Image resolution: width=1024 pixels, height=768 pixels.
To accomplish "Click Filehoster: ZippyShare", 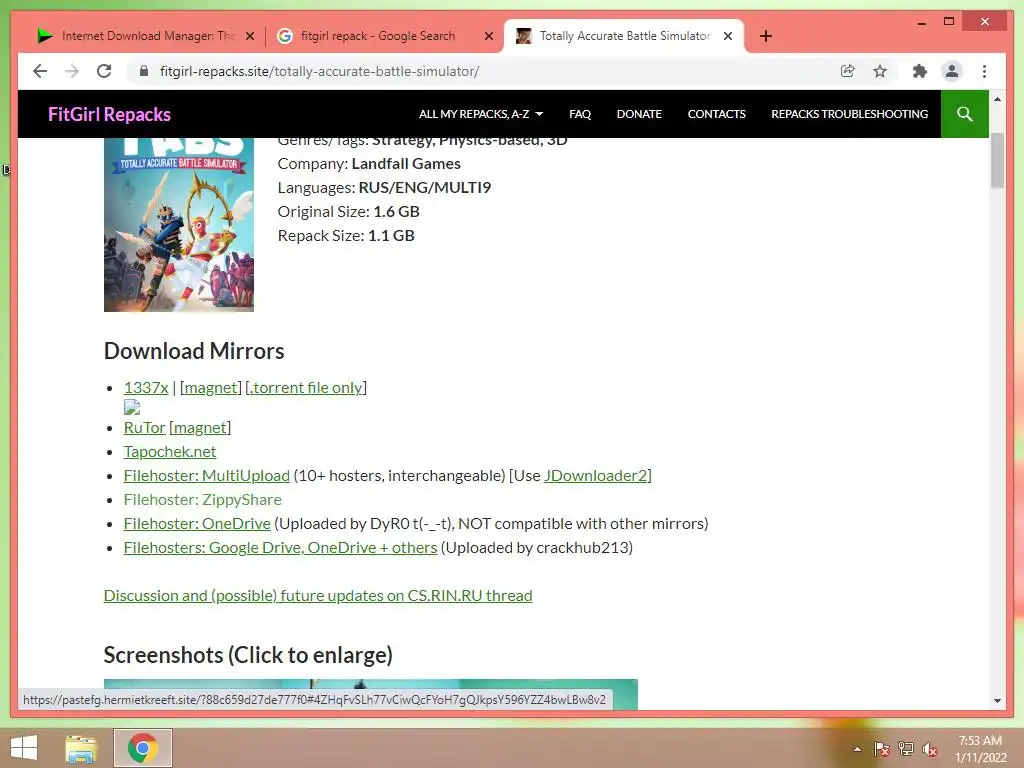I will tap(202, 500).
